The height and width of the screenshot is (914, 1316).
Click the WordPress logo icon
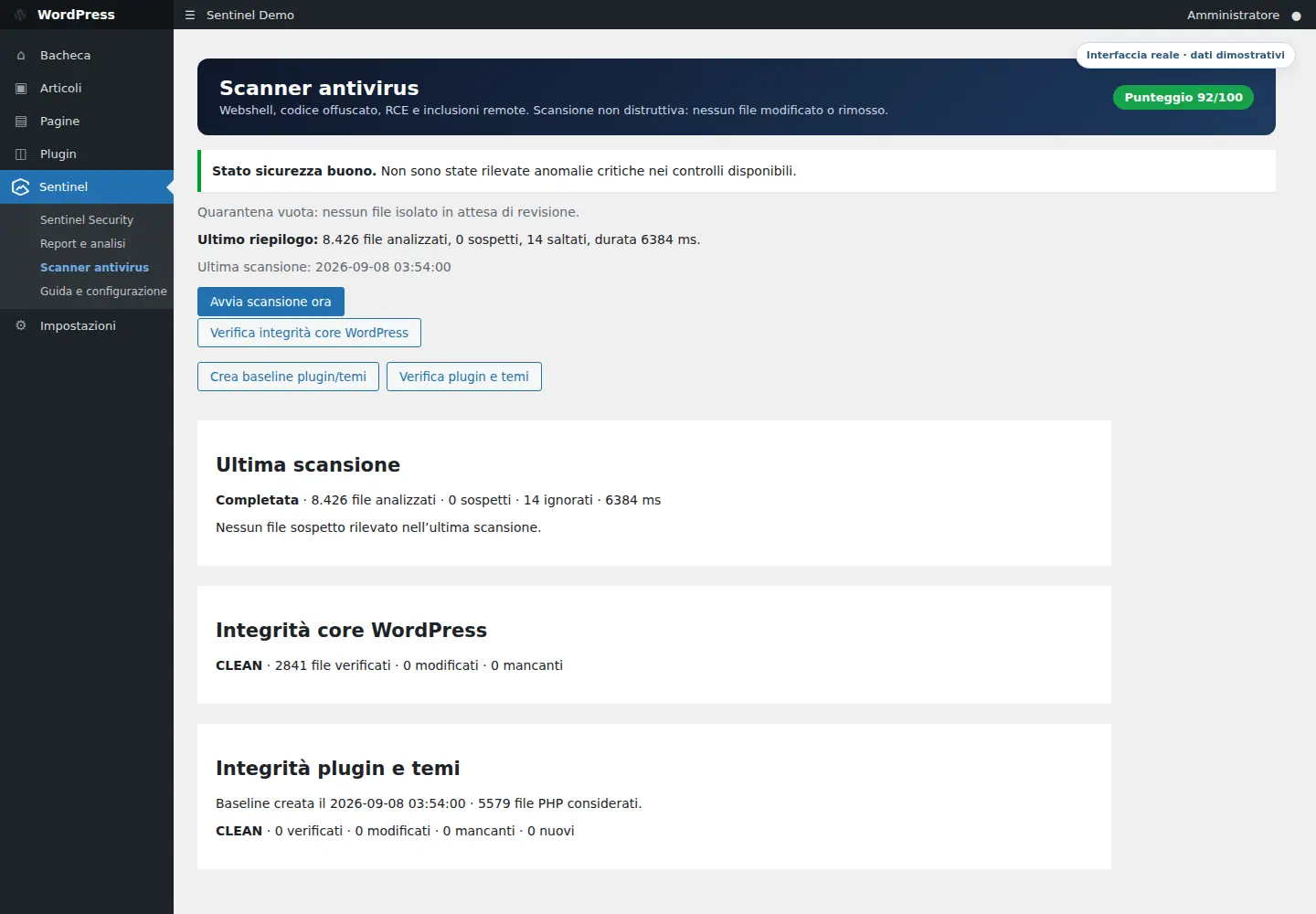click(20, 15)
